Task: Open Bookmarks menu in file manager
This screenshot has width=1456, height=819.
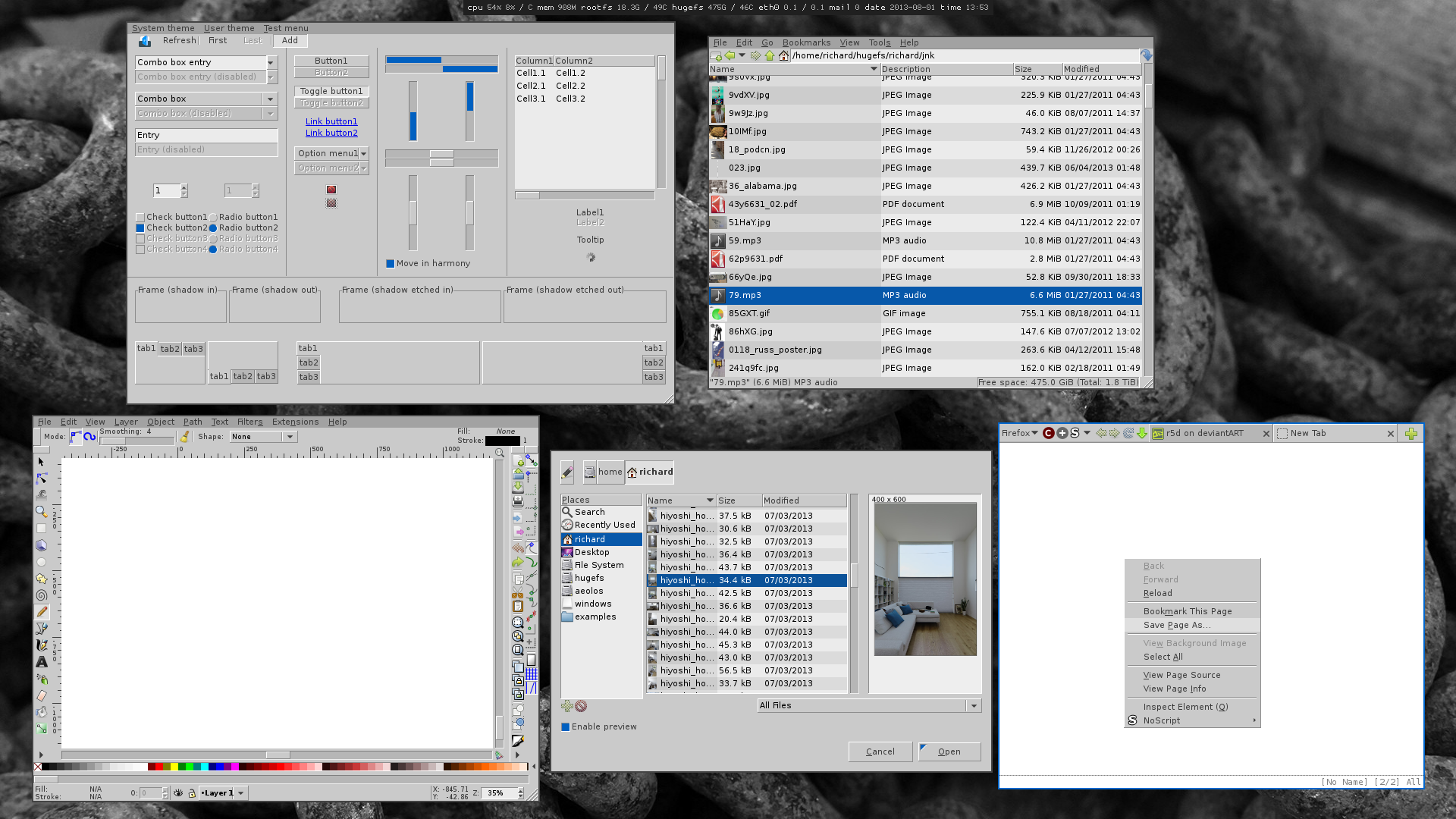Action: [x=806, y=42]
